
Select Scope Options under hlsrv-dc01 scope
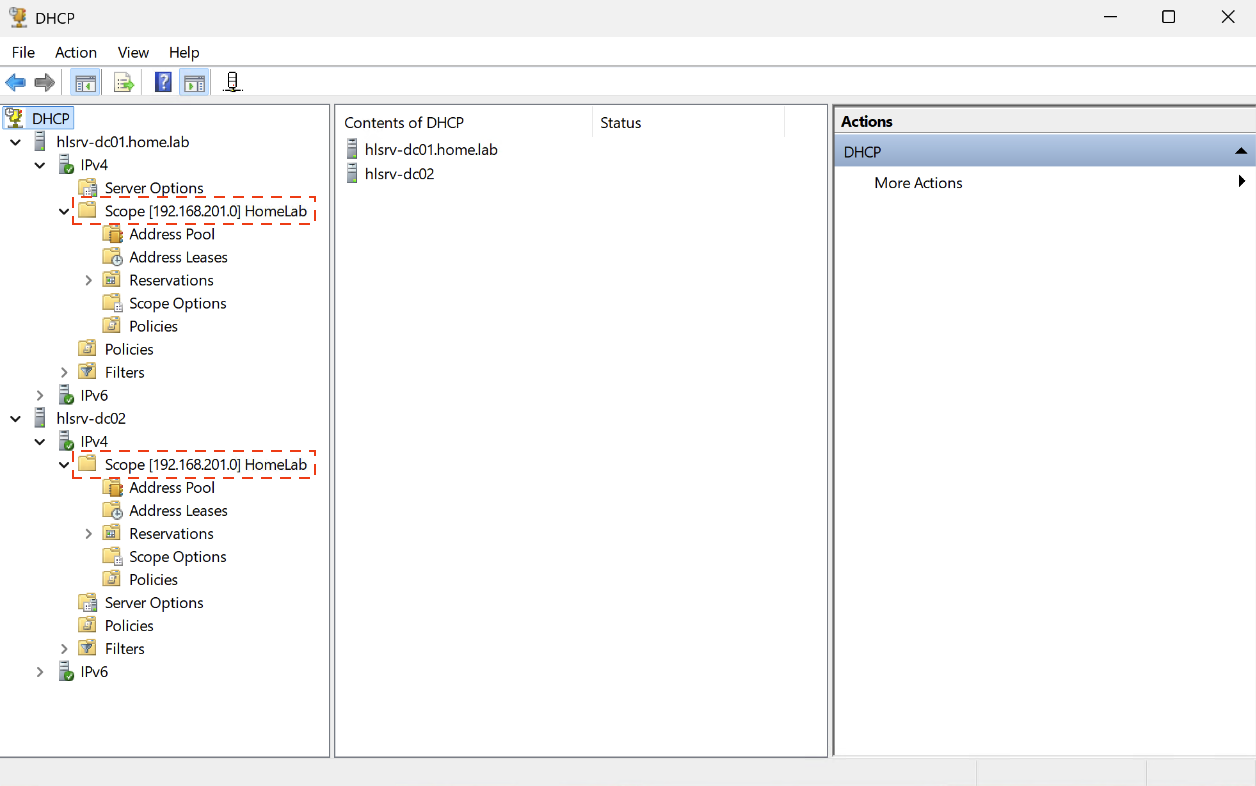click(177, 304)
